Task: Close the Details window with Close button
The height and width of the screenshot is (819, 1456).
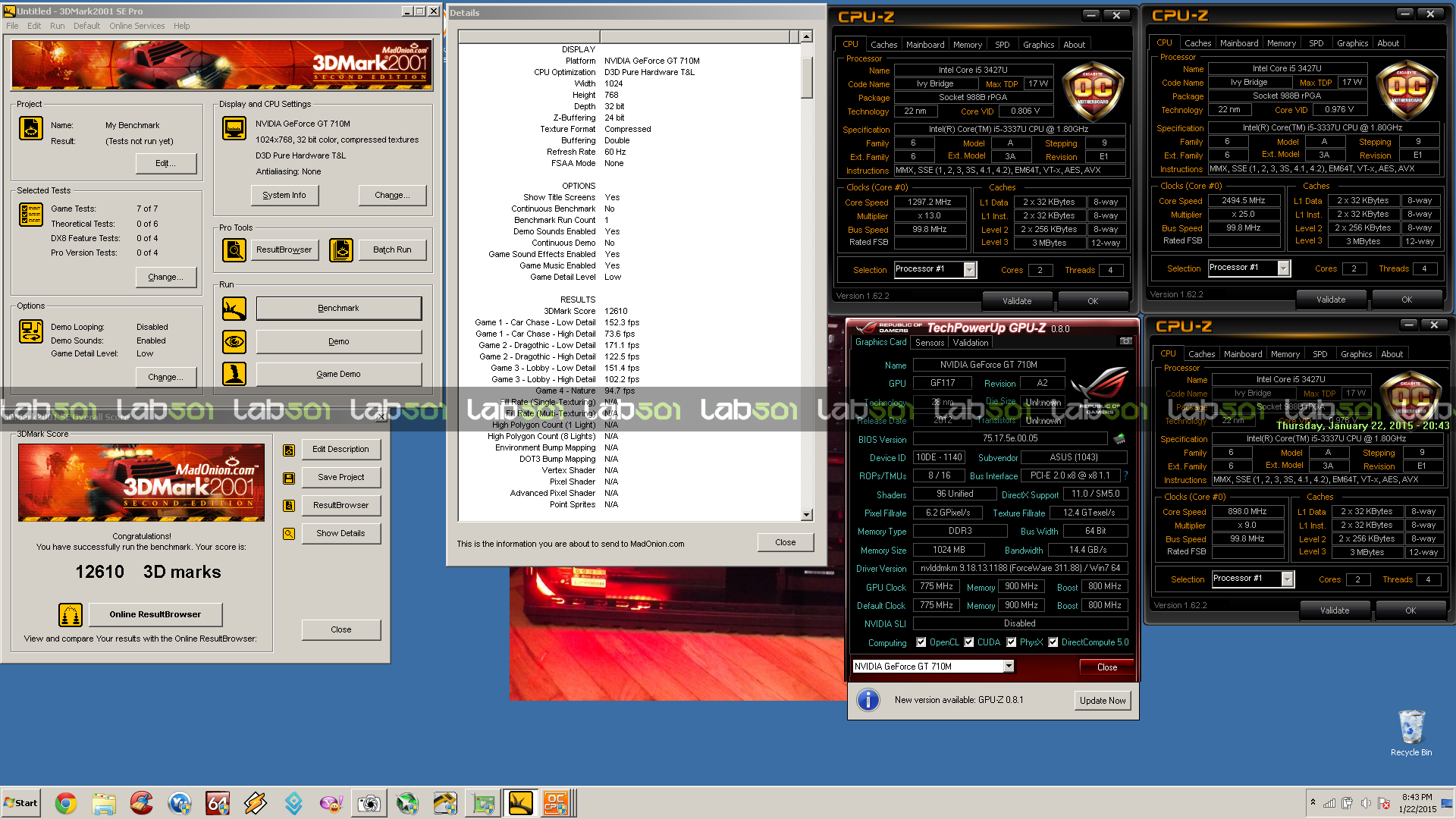Action: [x=786, y=542]
